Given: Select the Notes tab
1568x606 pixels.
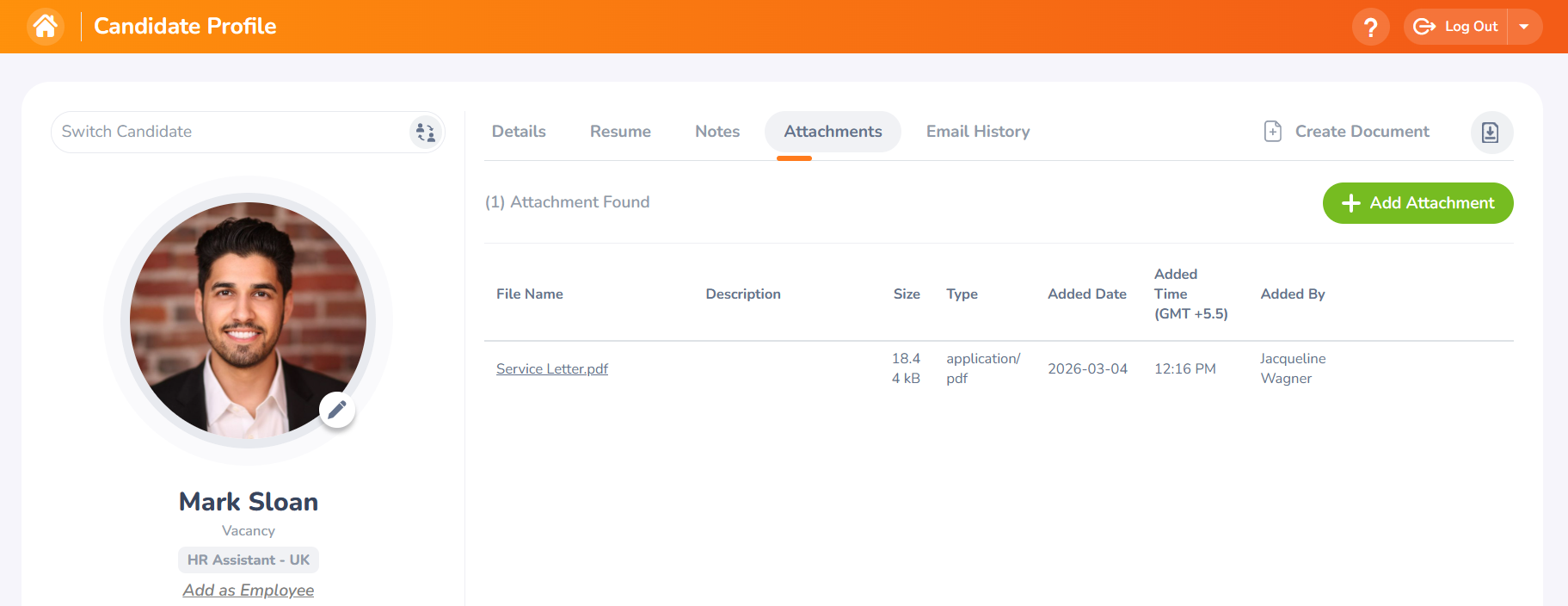Looking at the screenshot, I should pos(717,132).
